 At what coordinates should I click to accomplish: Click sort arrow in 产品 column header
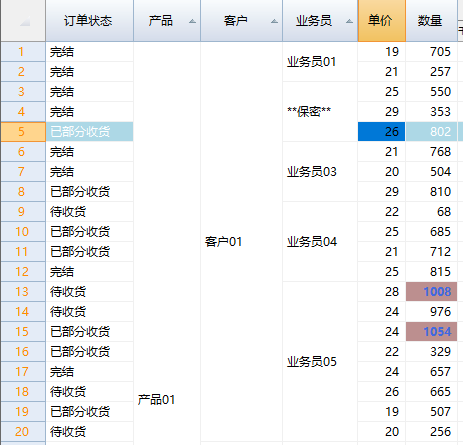click(x=192, y=21)
